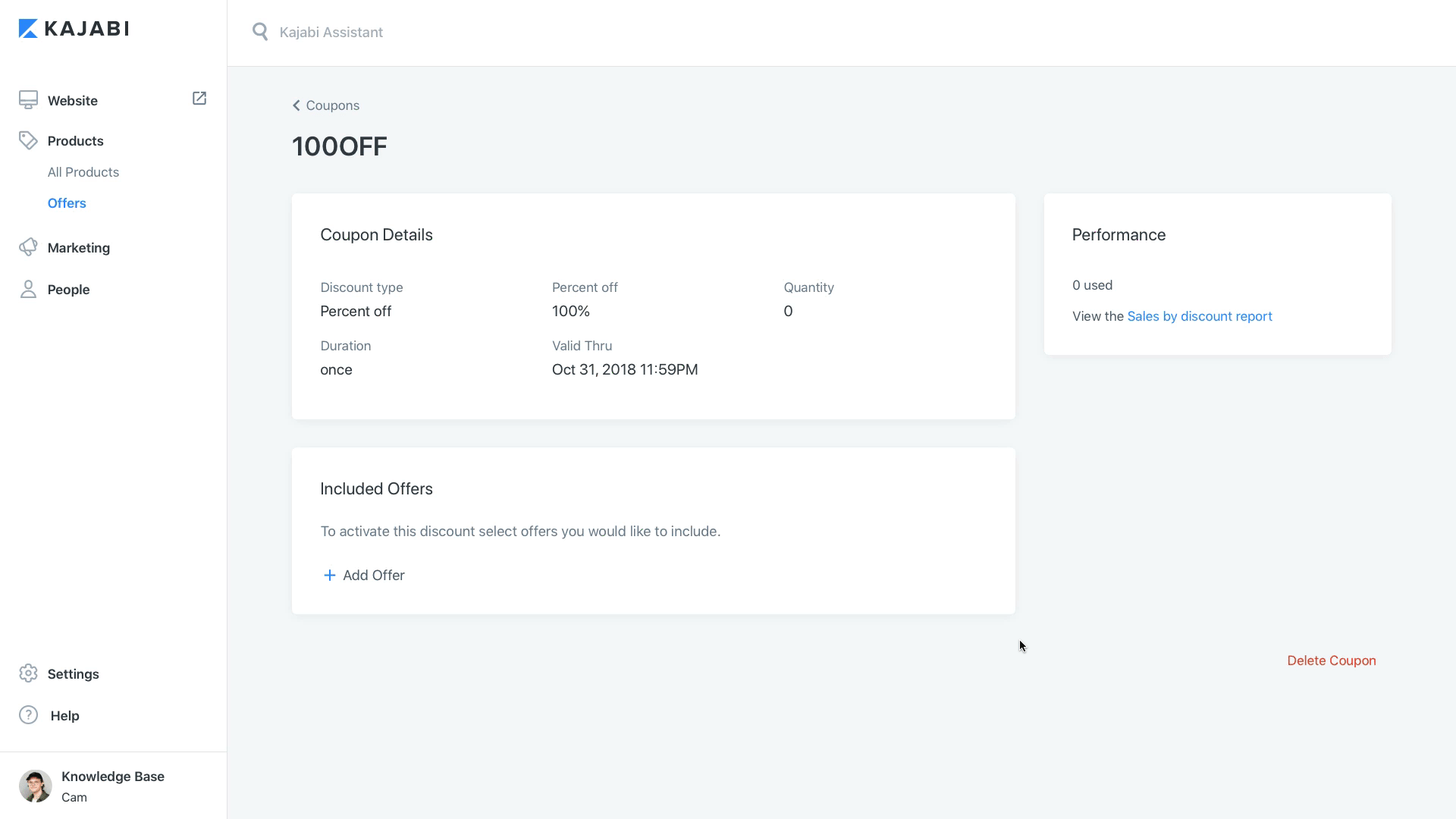Click the Products tag icon
Screen dimensions: 1456x819
point(28,140)
